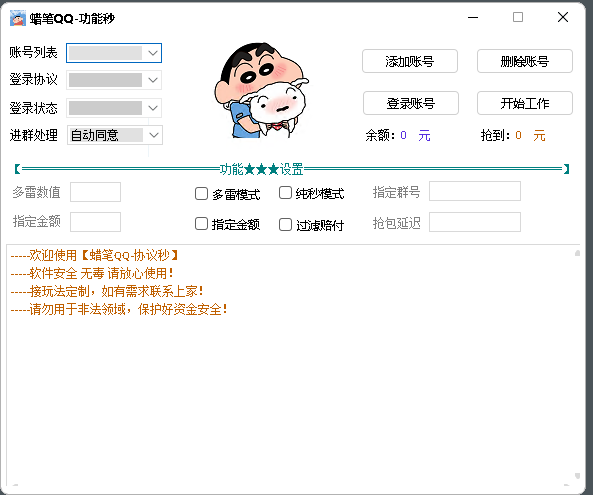This screenshot has width=593, height=495.
Task: Click log line 接玩法定制，如有需求联系上家
Action: point(107,292)
